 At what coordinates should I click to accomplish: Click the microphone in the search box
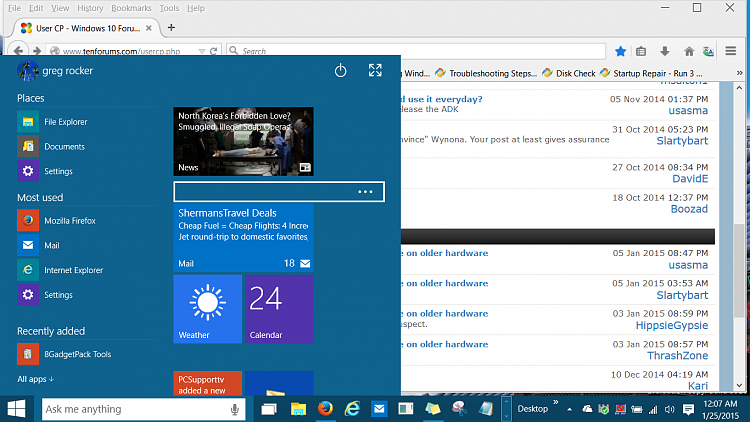click(234, 410)
